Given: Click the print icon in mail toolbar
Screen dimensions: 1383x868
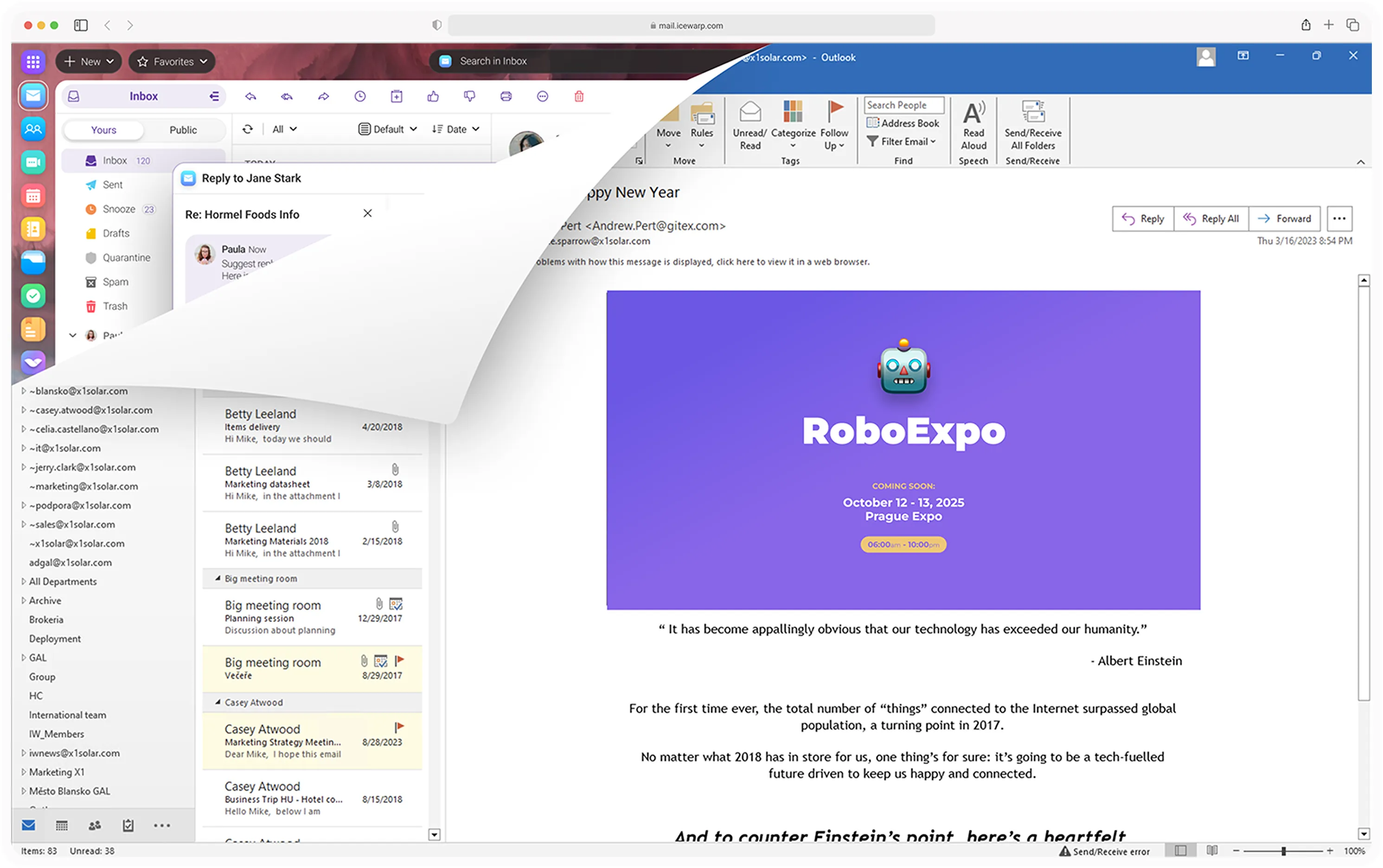Looking at the screenshot, I should point(506,96).
